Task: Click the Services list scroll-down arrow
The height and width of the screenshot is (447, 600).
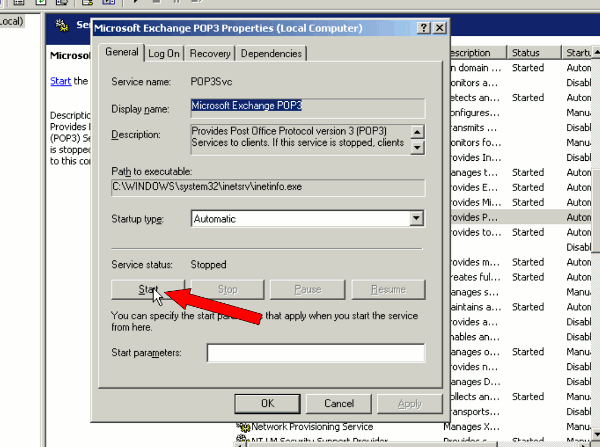Action: (596, 434)
